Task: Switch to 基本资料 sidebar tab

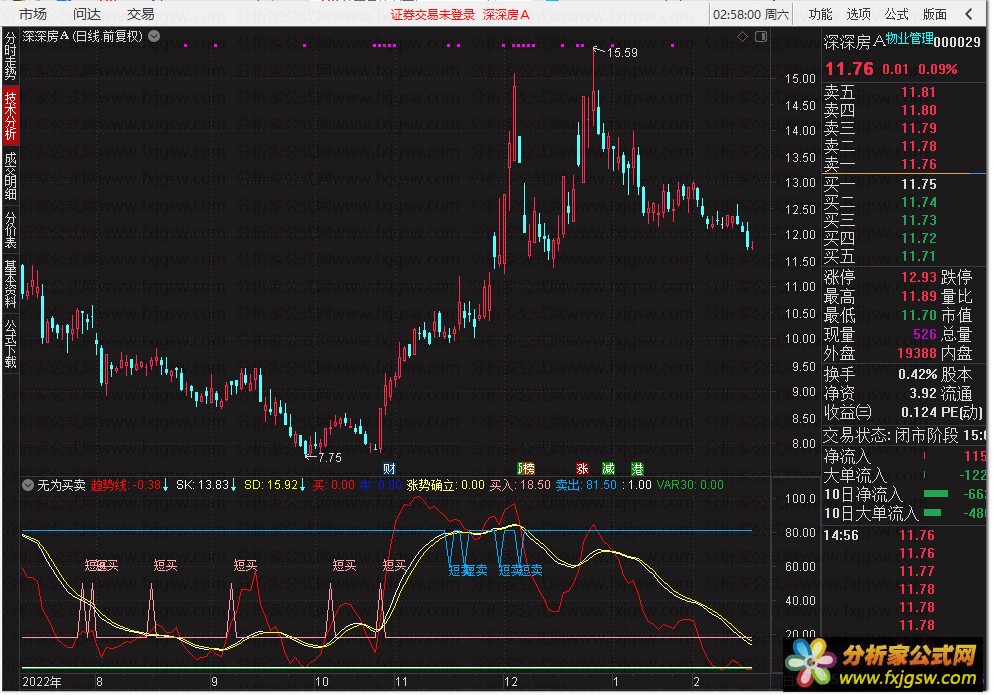Action: coord(10,283)
